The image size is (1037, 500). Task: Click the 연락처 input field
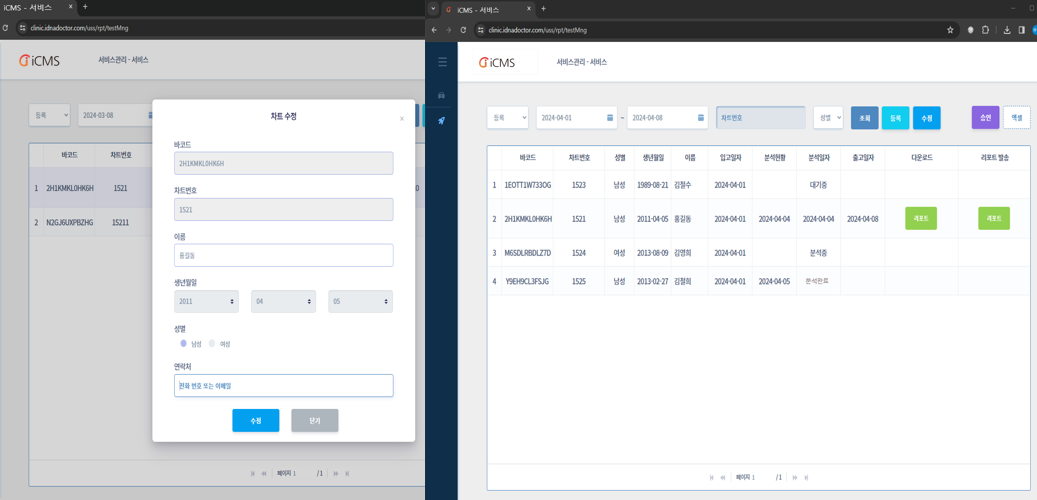(x=283, y=386)
